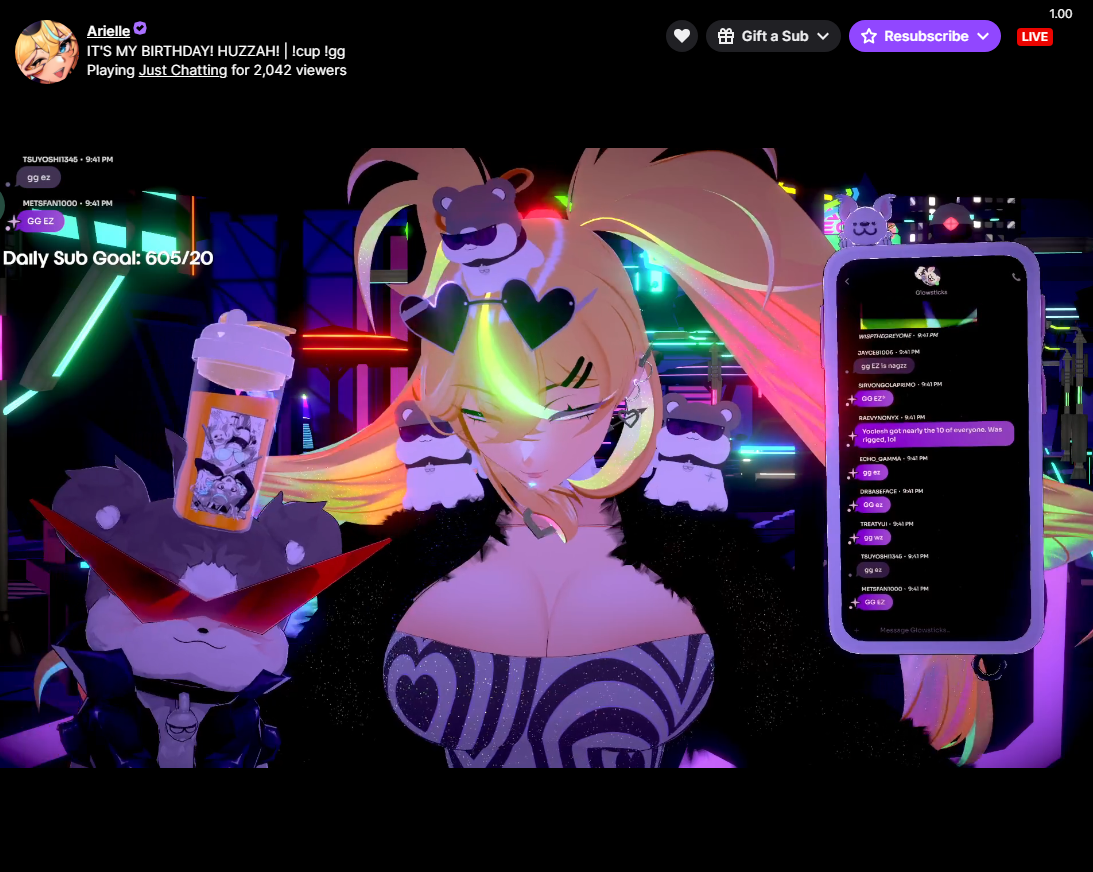The height and width of the screenshot is (872, 1093).
Task: Click the back arrow in the phone overlay
Action: [847, 282]
